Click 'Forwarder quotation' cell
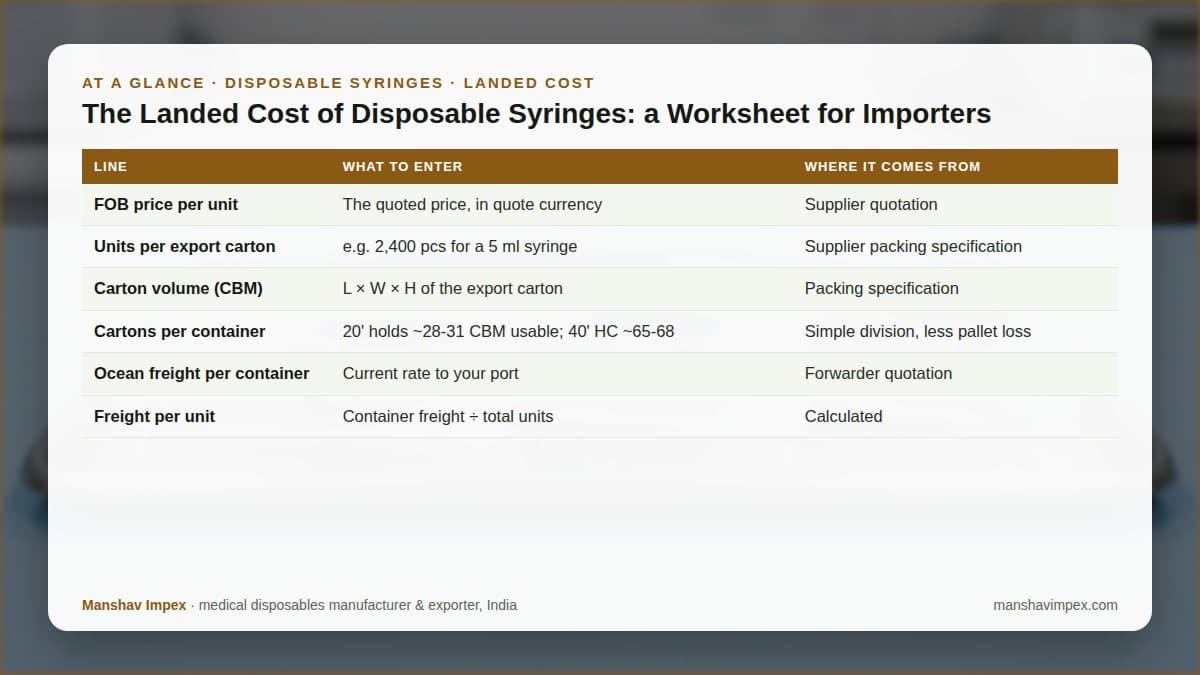The width and height of the screenshot is (1200, 675). [x=878, y=373]
